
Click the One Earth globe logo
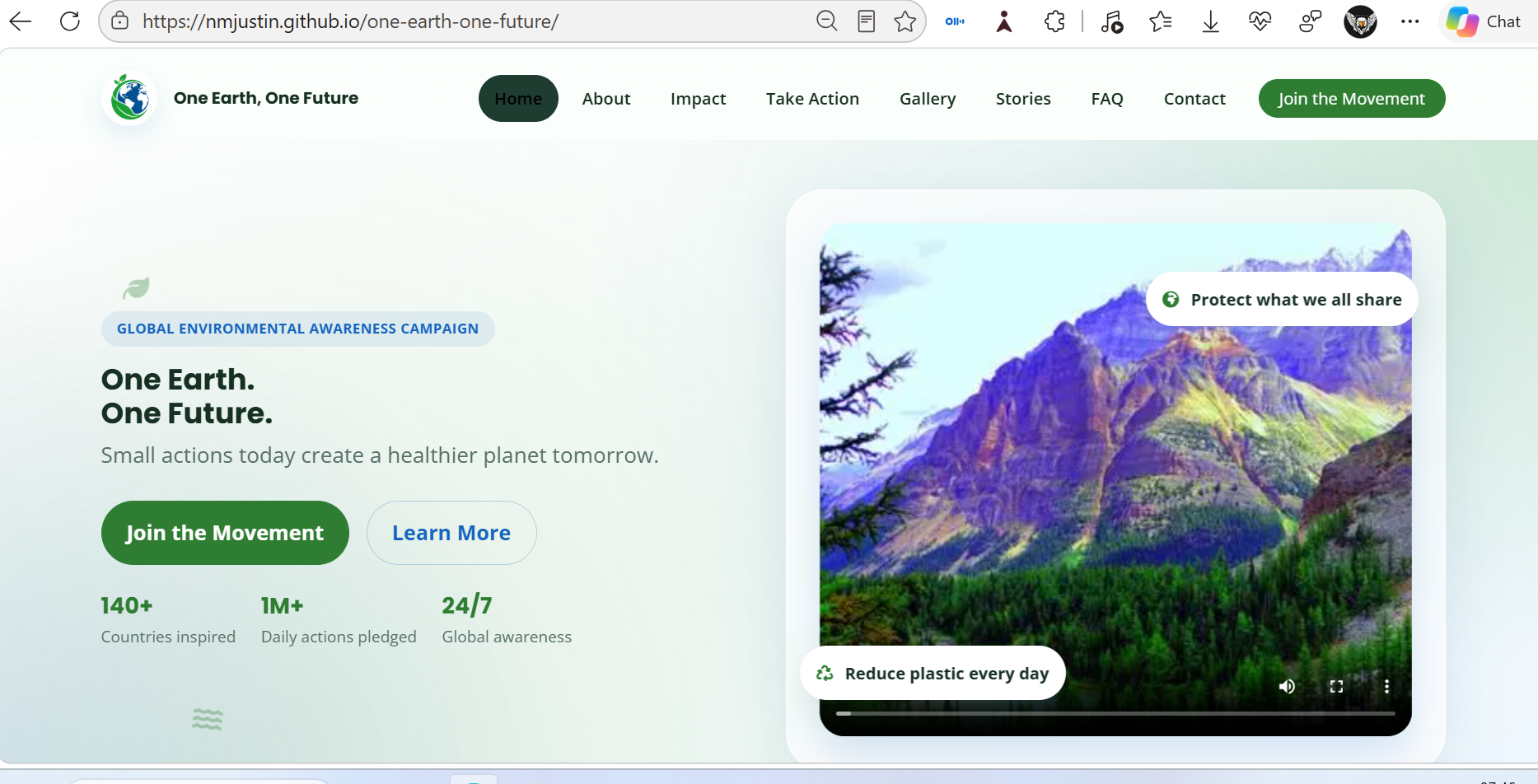pos(129,98)
